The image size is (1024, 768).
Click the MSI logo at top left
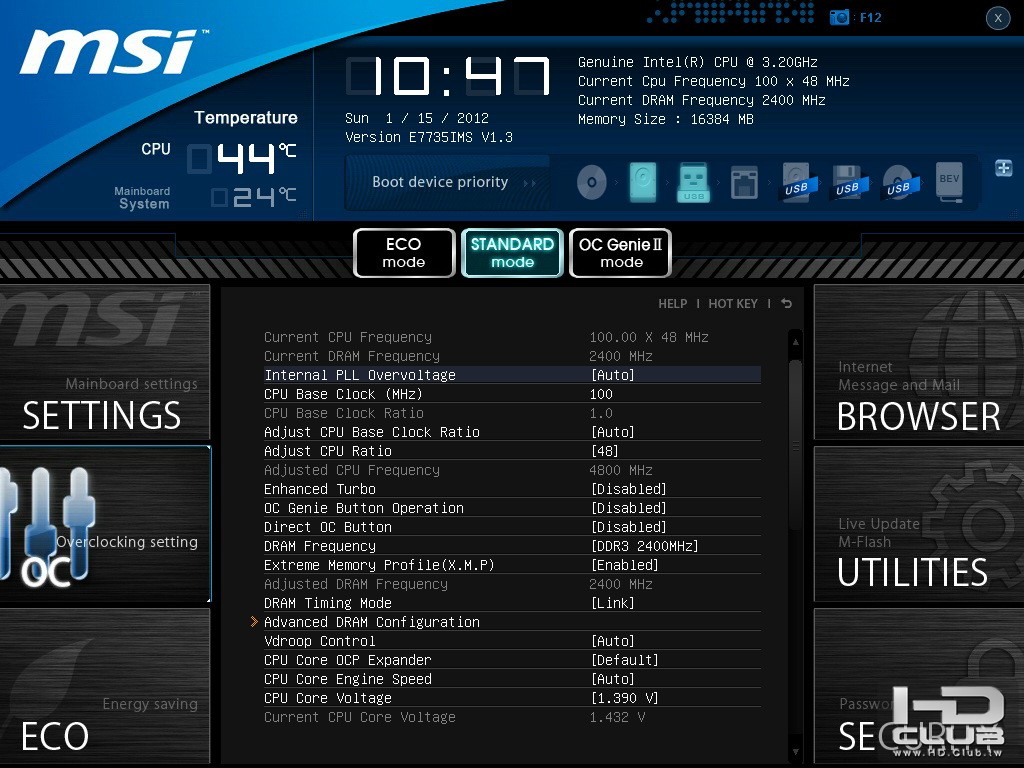(114, 52)
